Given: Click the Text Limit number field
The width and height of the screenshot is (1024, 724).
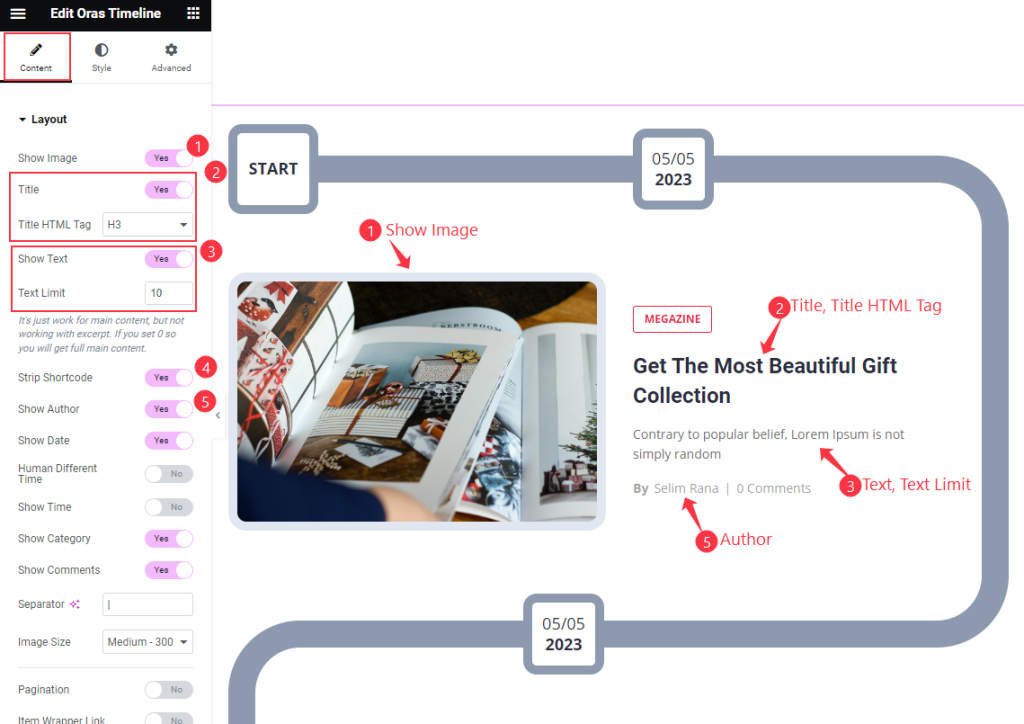Looking at the screenshot, I should point(168,293).
